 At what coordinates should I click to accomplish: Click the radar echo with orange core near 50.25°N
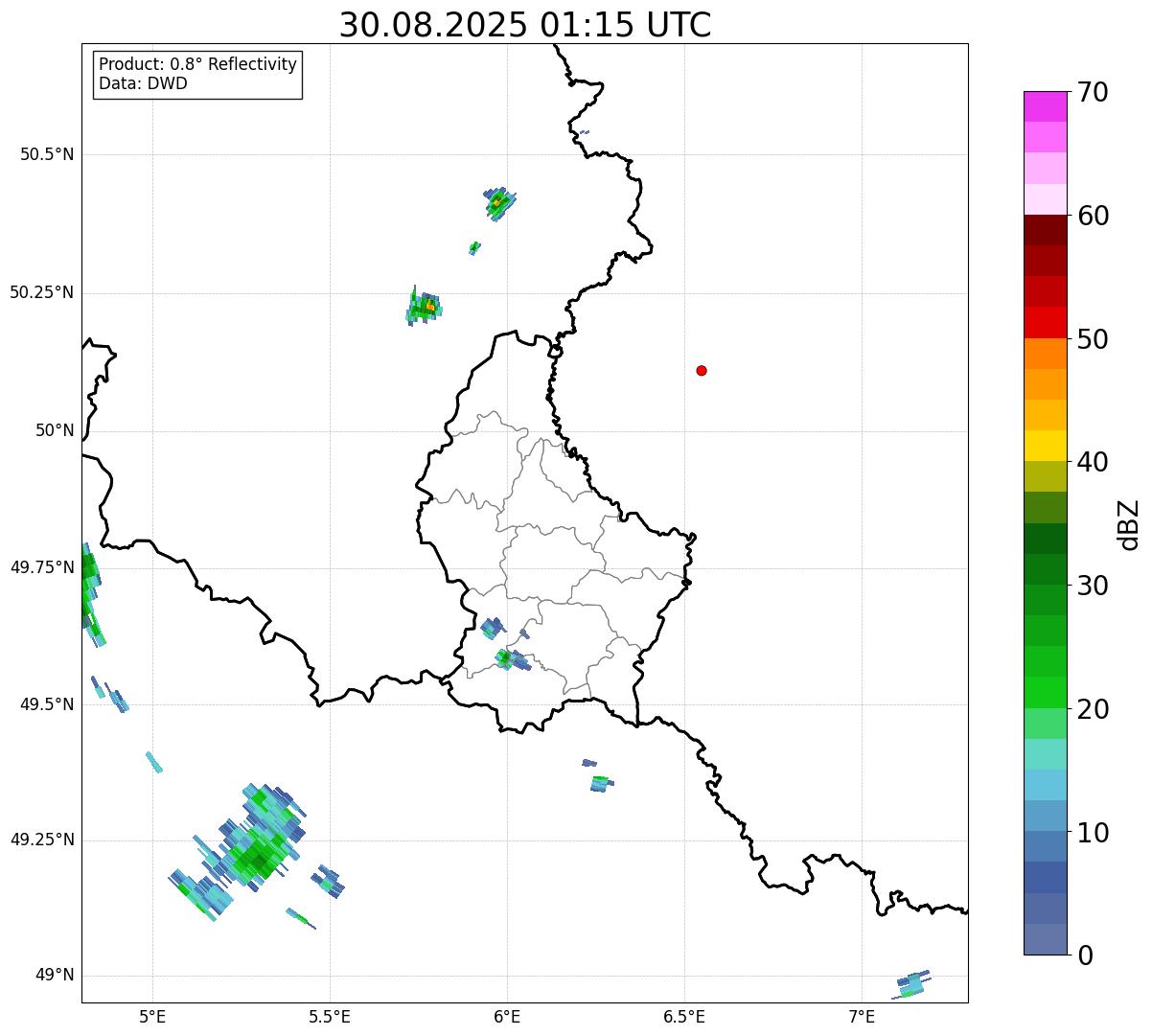tap(423, 307)
